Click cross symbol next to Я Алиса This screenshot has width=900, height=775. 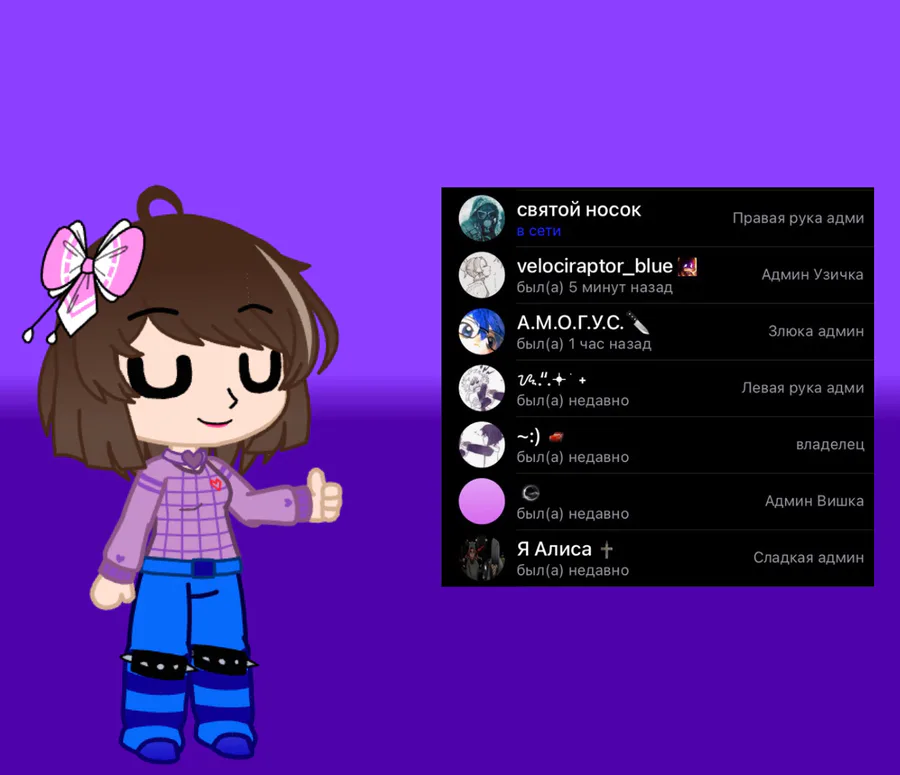pos(606,550)
